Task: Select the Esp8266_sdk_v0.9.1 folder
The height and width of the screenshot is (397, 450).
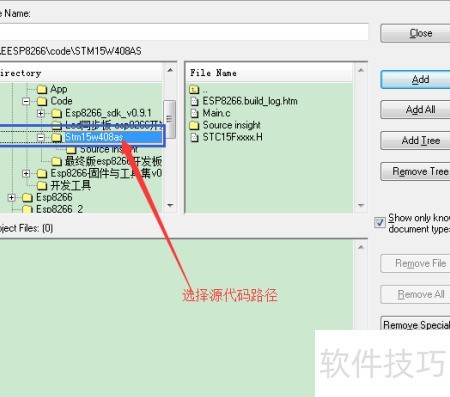Action: tap(101, 113)
